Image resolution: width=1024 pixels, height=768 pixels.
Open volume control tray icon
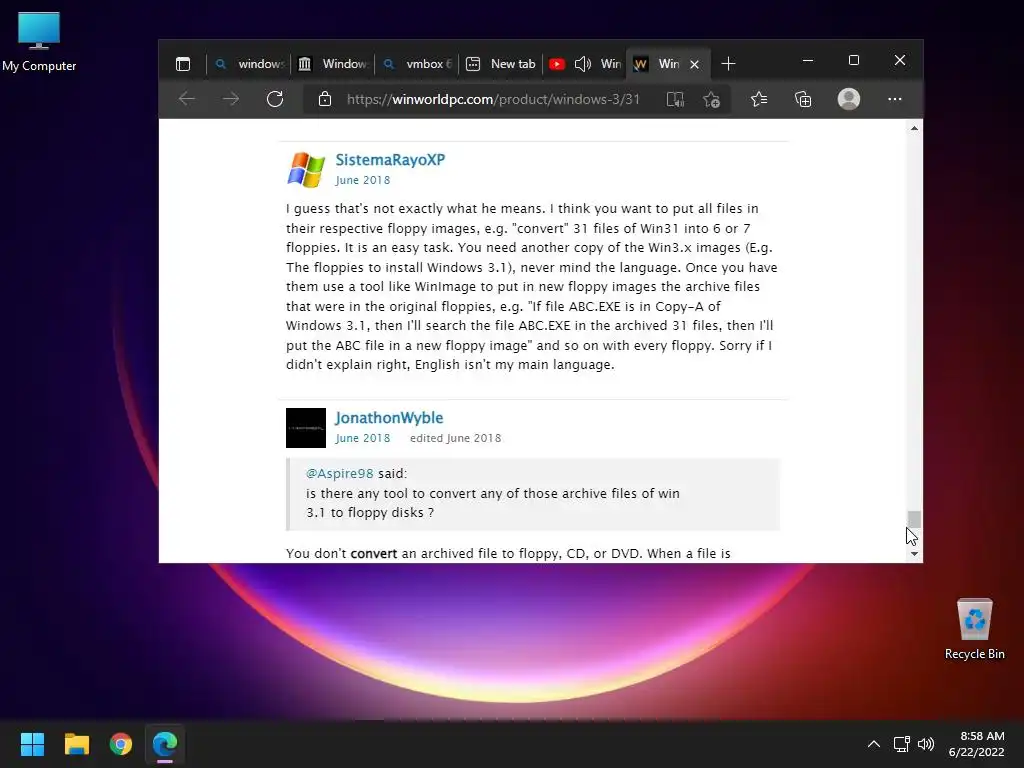pos(925,744)
